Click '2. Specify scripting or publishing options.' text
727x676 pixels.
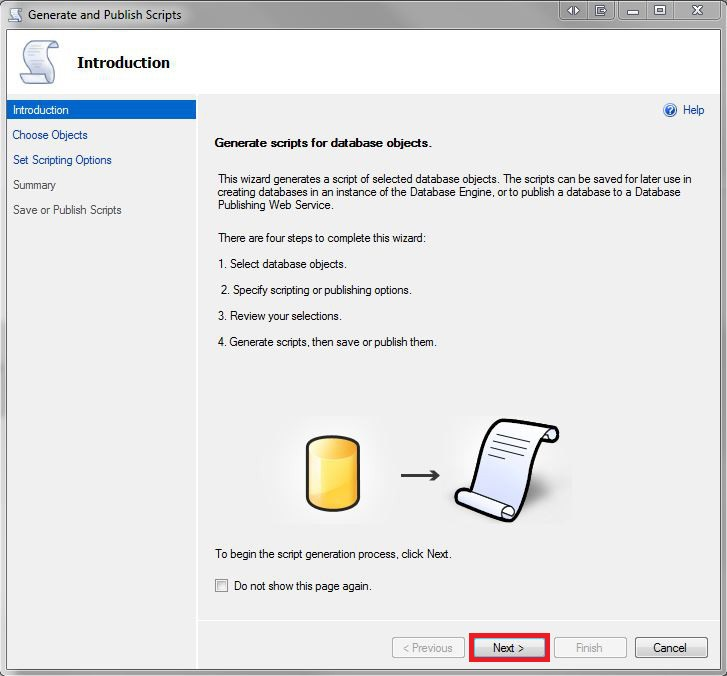click(316, 290)
